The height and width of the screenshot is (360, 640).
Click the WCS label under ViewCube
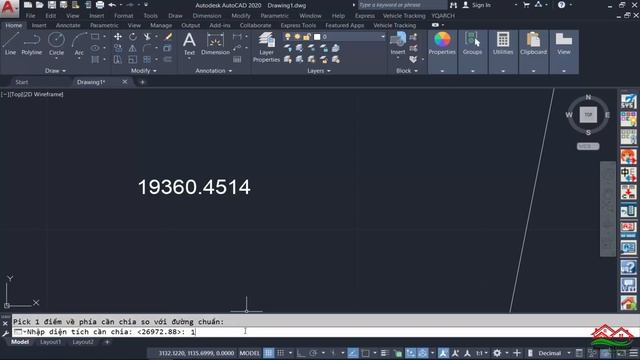pyautogui.click(x=588, y=146)
